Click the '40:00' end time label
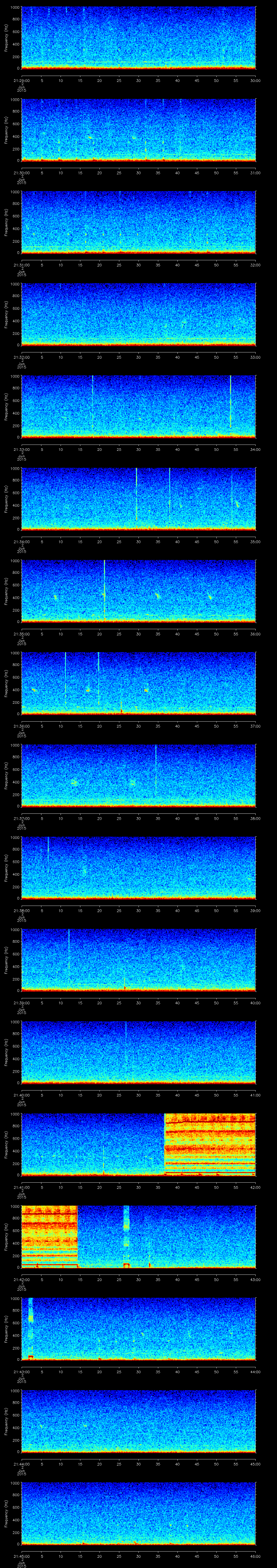Image resolution: width=277 pixels, height=1568 pixels. point(256,1003)
